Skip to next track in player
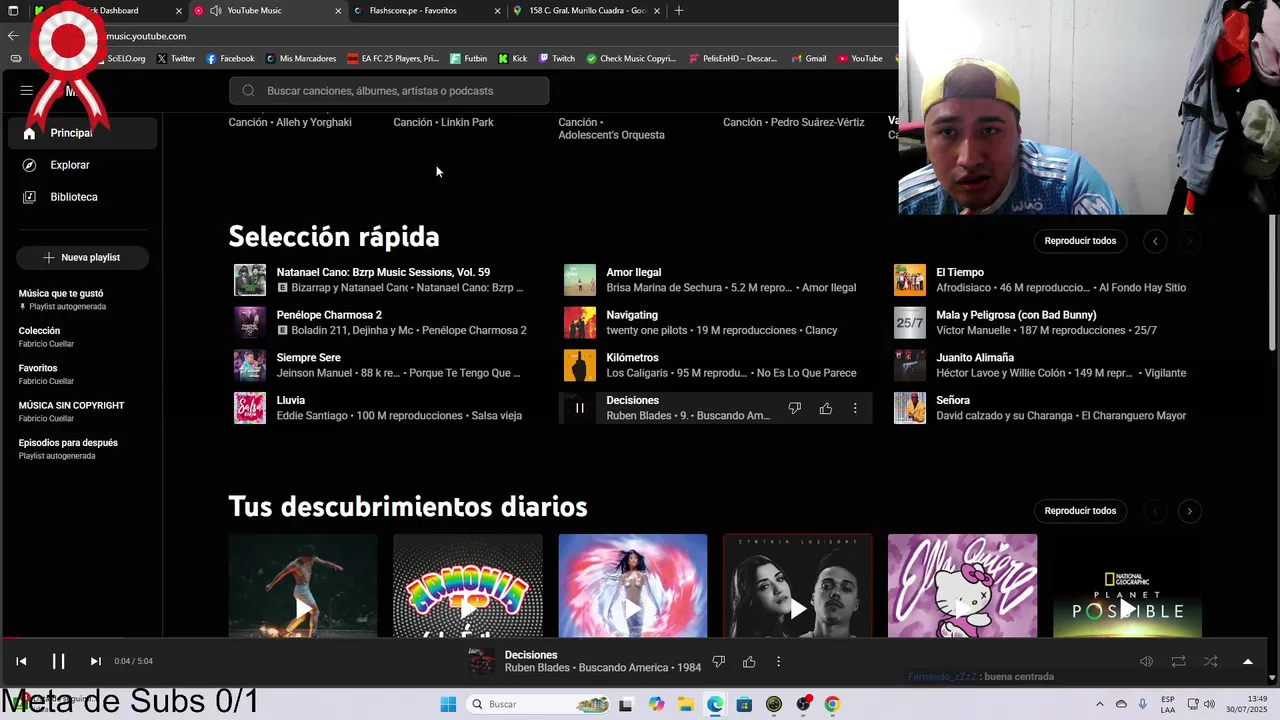Viewport: 1280px width, 720px height. click(x=95, y=661)
